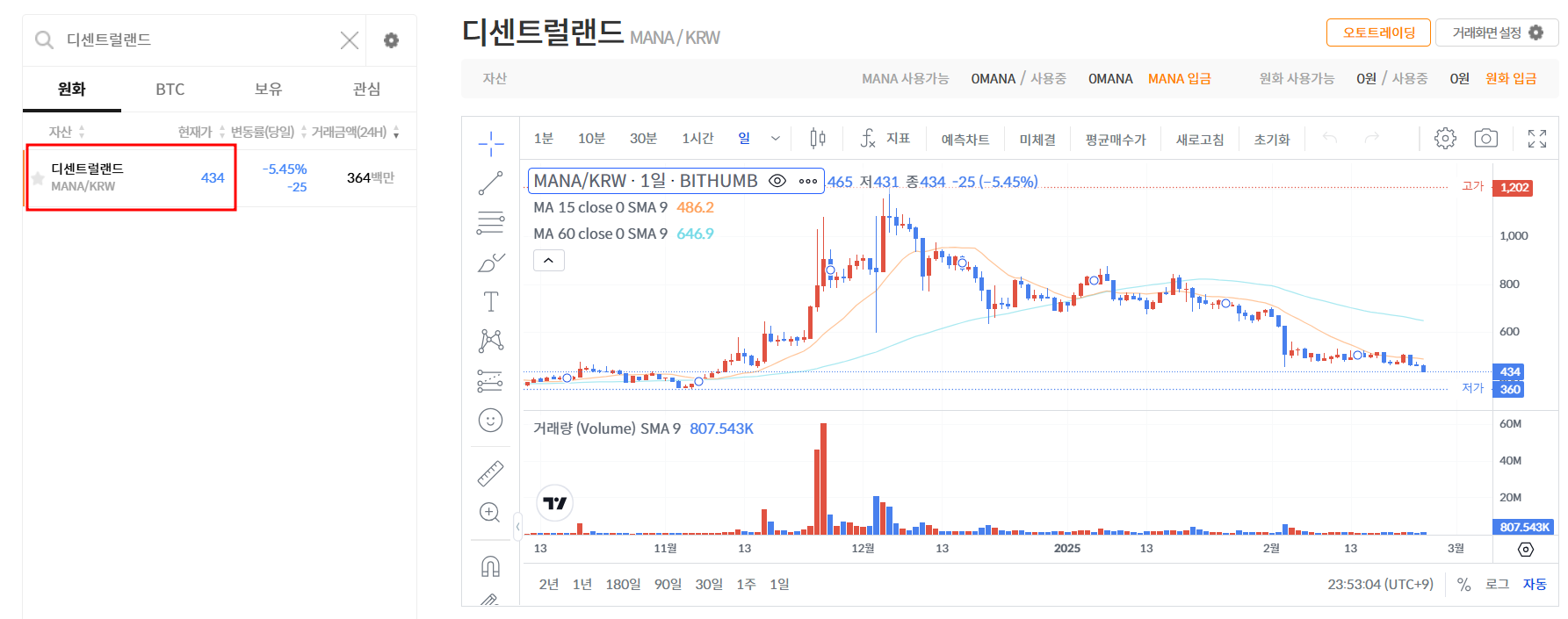This screenshot has height=619, width=1568.
Task: Select the 10분 interval
Action: [x=591, y=139]
